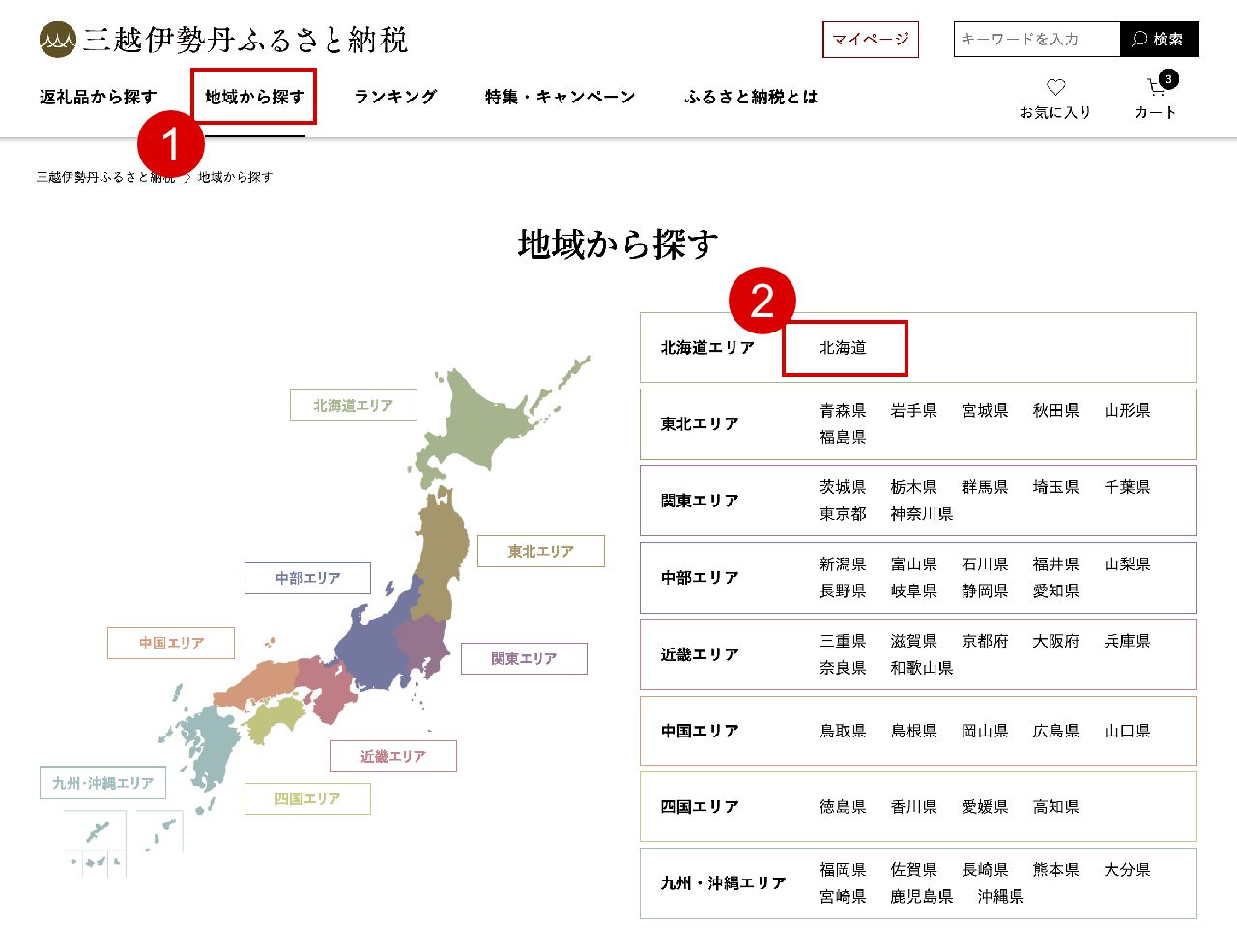The width and height of the screenshot is (1237, 952).
Task: Open 京都府 prefecture link
Action: (x=985, y=642)
